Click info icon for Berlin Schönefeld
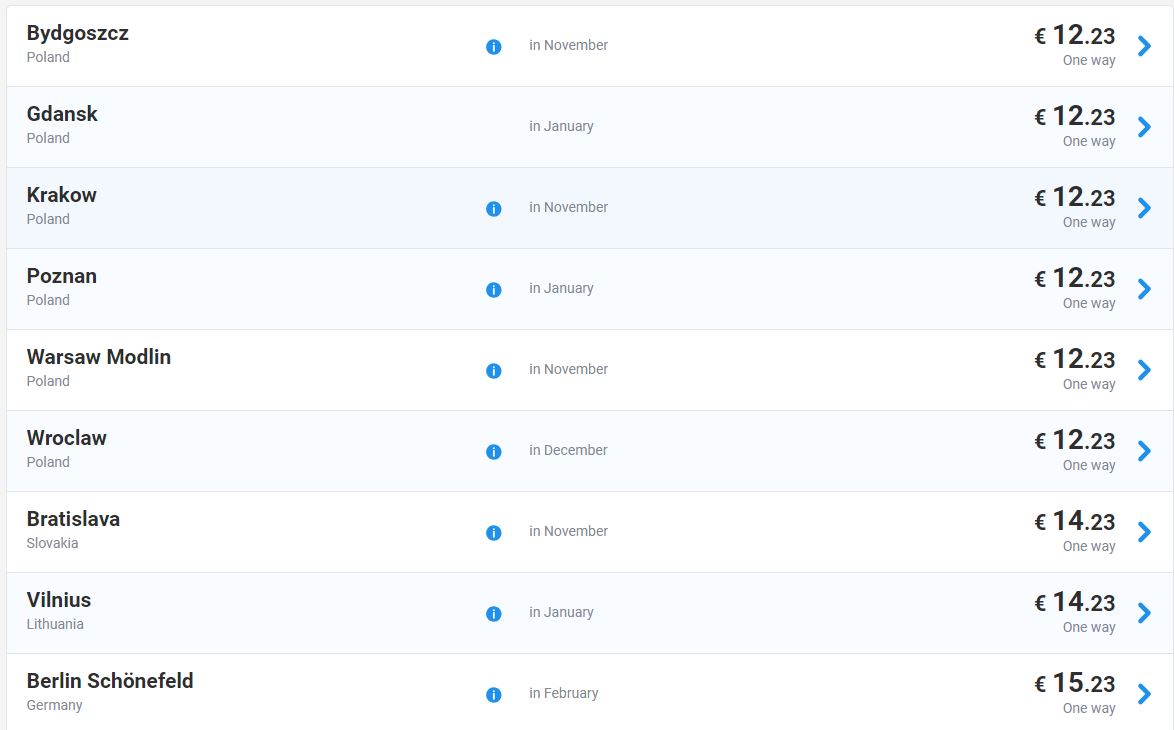1174x730 pixels. point(493,695)
